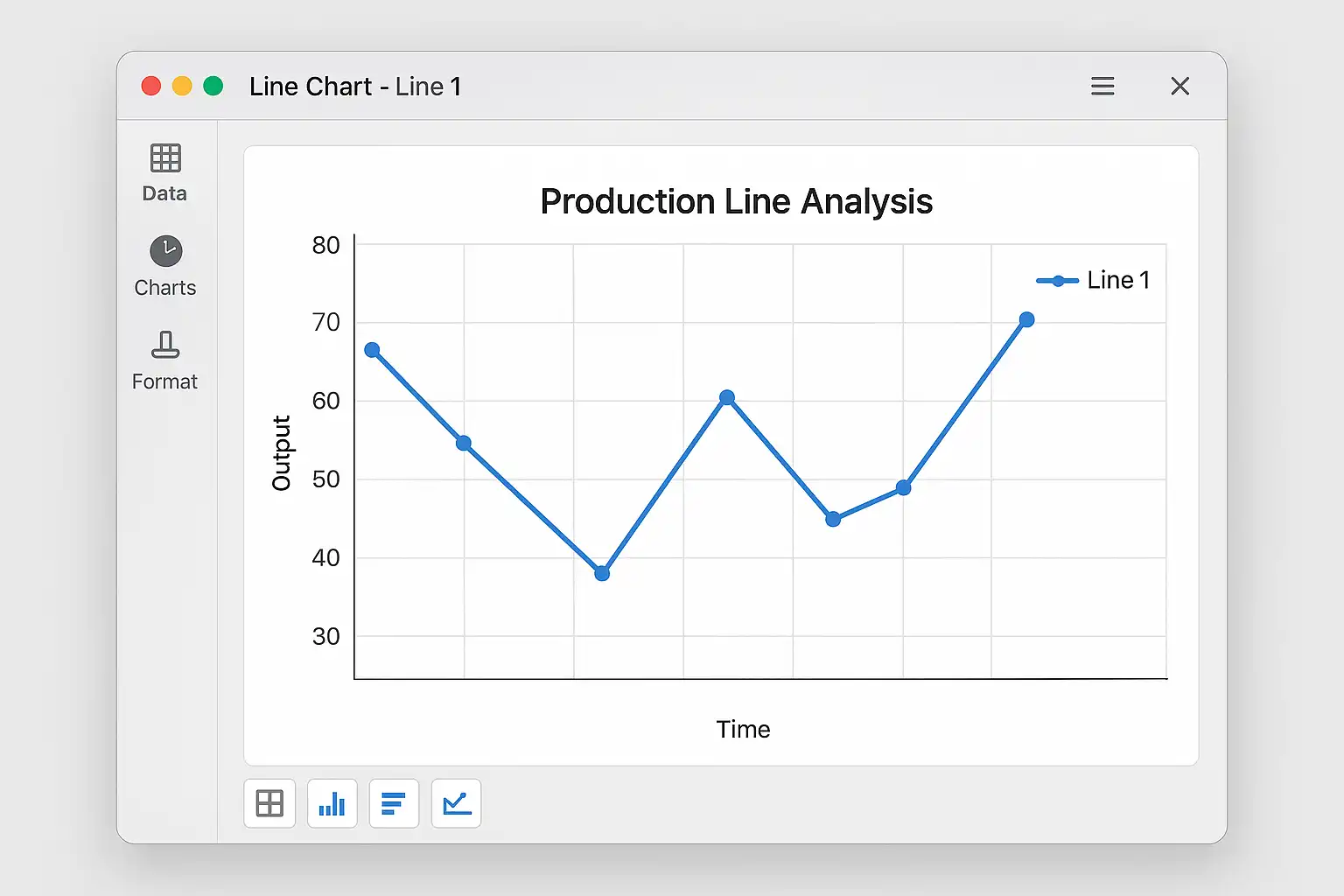The image size is (1344, 896).
Task: Select the Format stamp icon
Action: pos(165,345)
